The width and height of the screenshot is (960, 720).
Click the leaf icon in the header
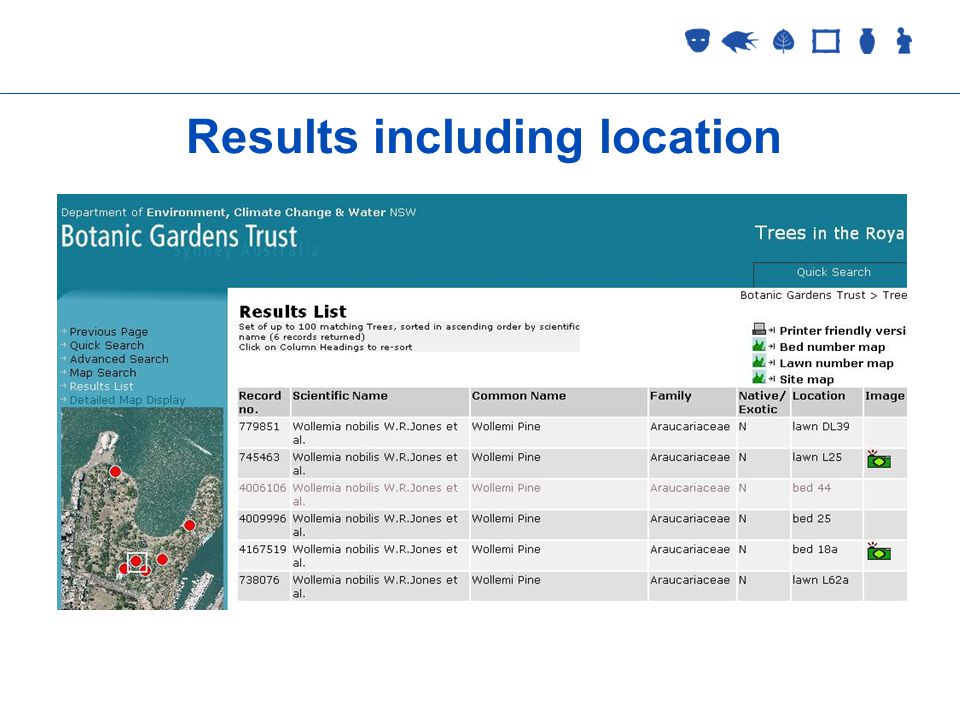tap(783, 41)
